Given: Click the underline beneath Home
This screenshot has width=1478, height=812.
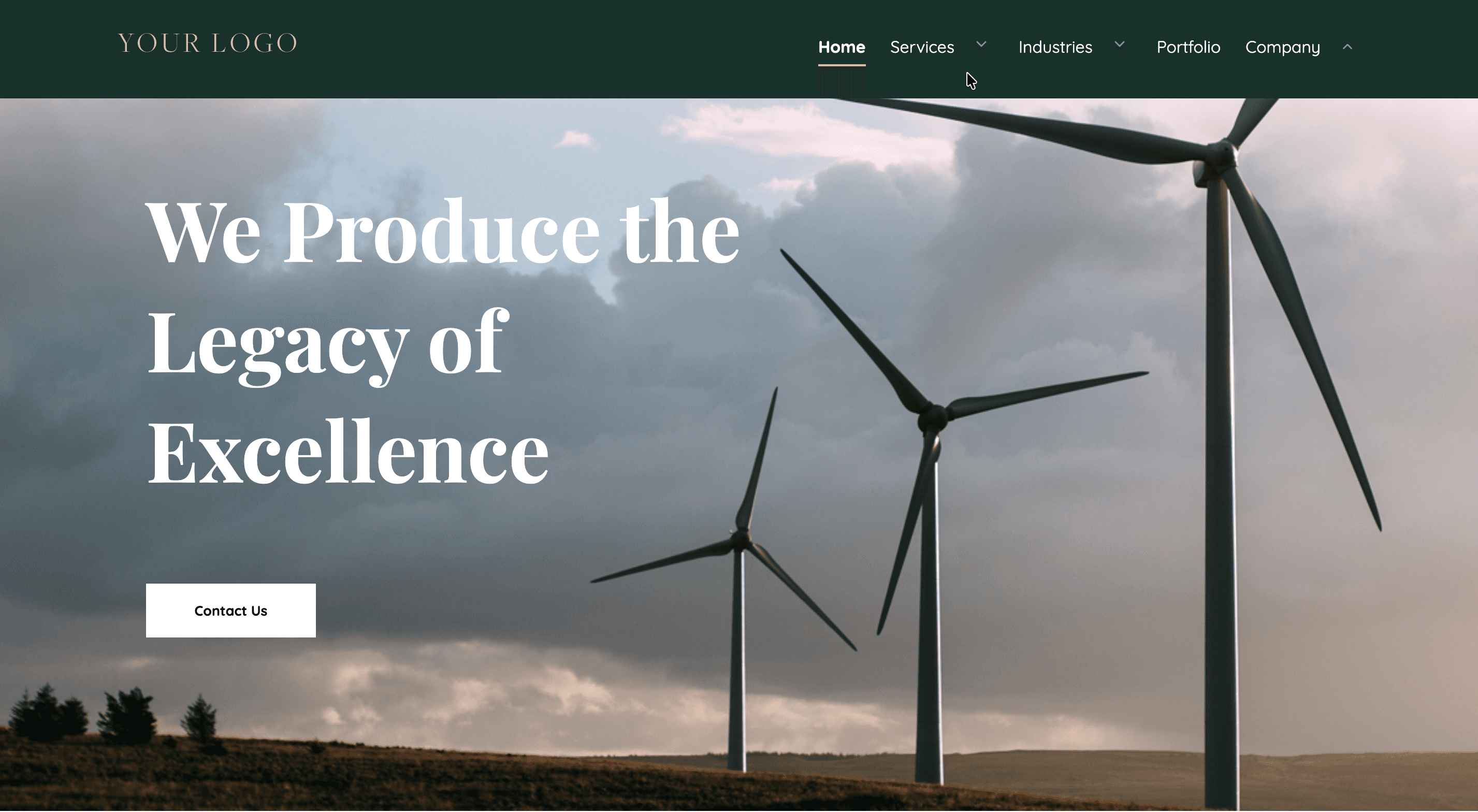Looking at the screenshot, I should [x=841, y=65].
